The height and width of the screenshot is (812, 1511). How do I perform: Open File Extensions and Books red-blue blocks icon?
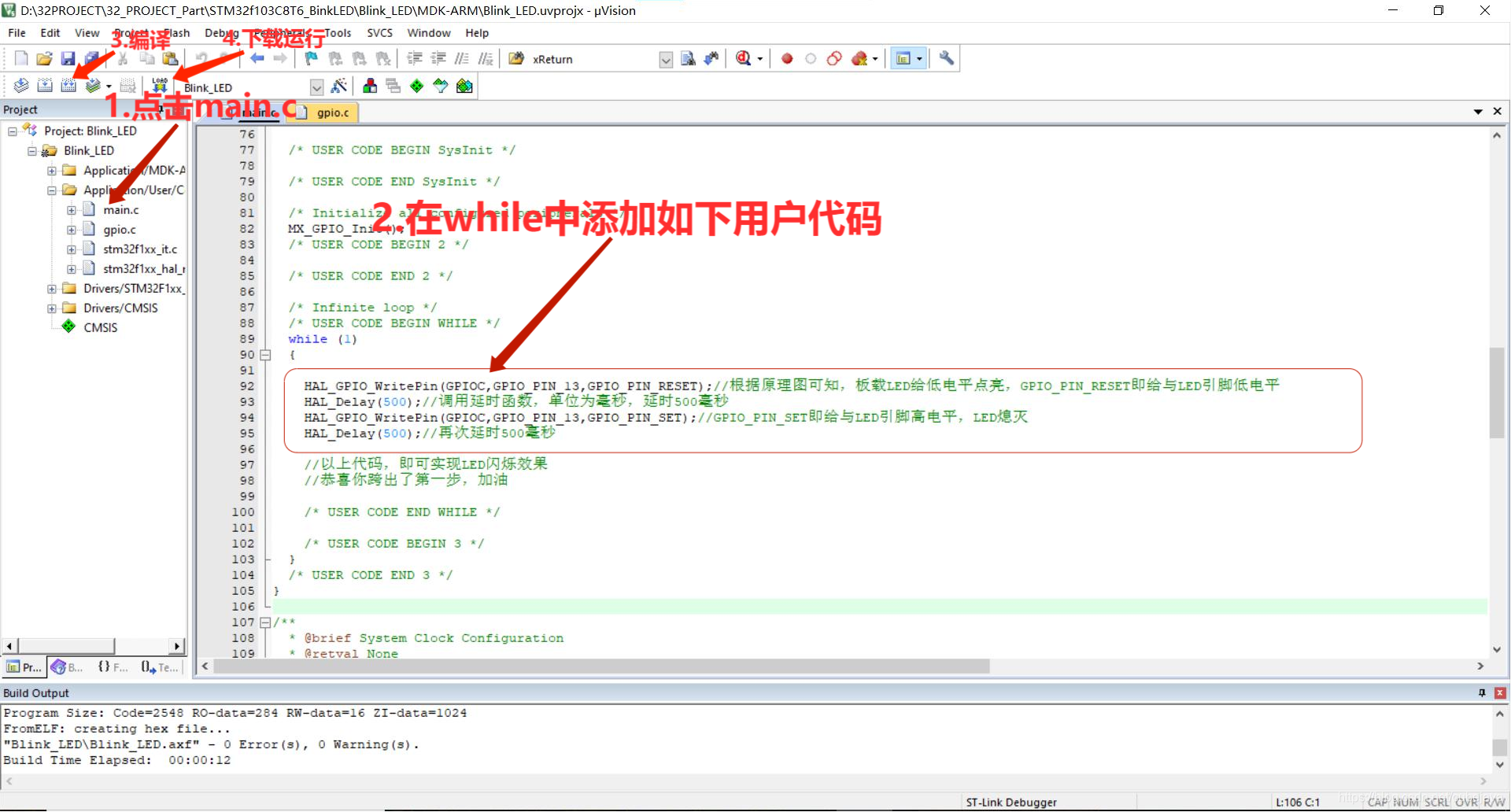pos(370,86)
